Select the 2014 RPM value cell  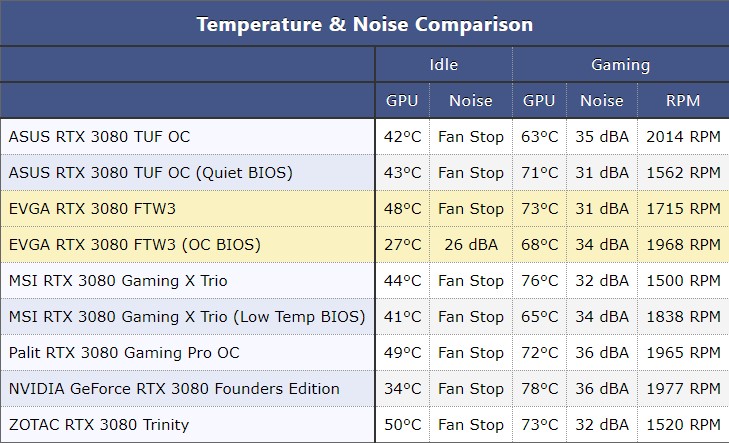tap(683, 136)
